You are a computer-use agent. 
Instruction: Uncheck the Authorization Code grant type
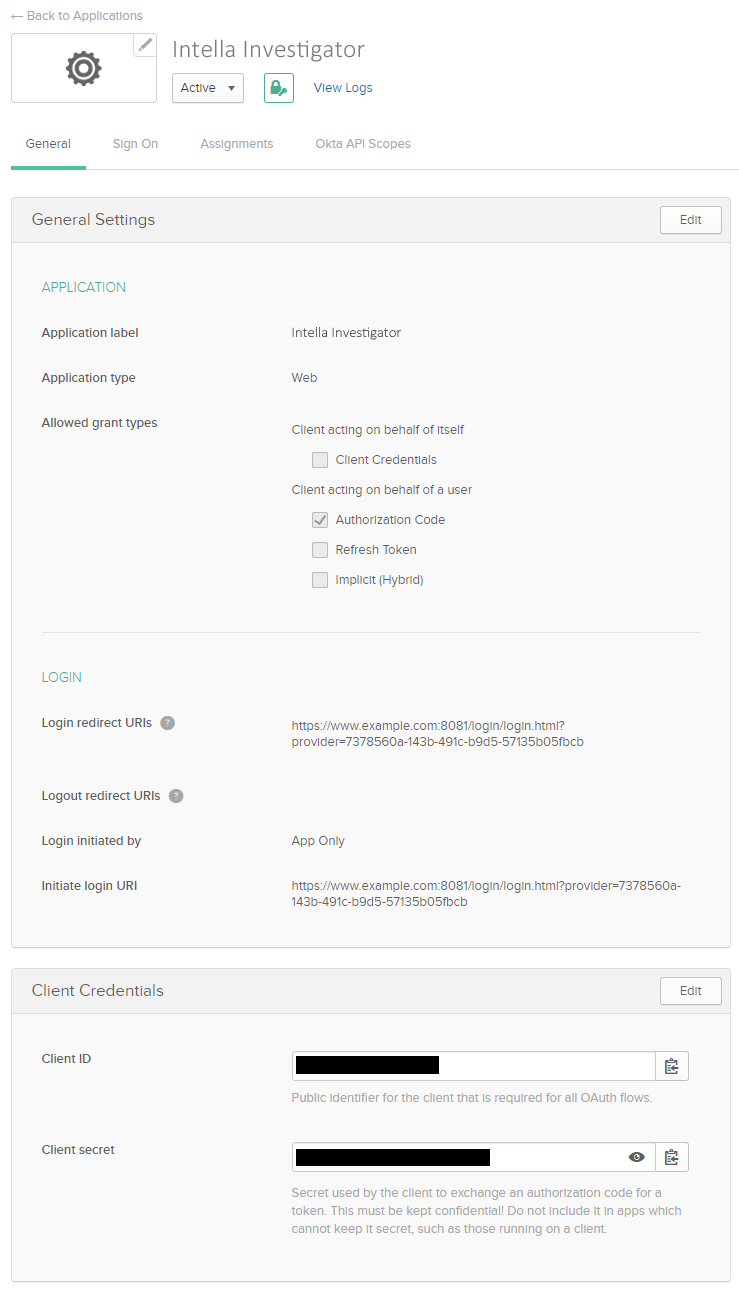coord(320,520)
